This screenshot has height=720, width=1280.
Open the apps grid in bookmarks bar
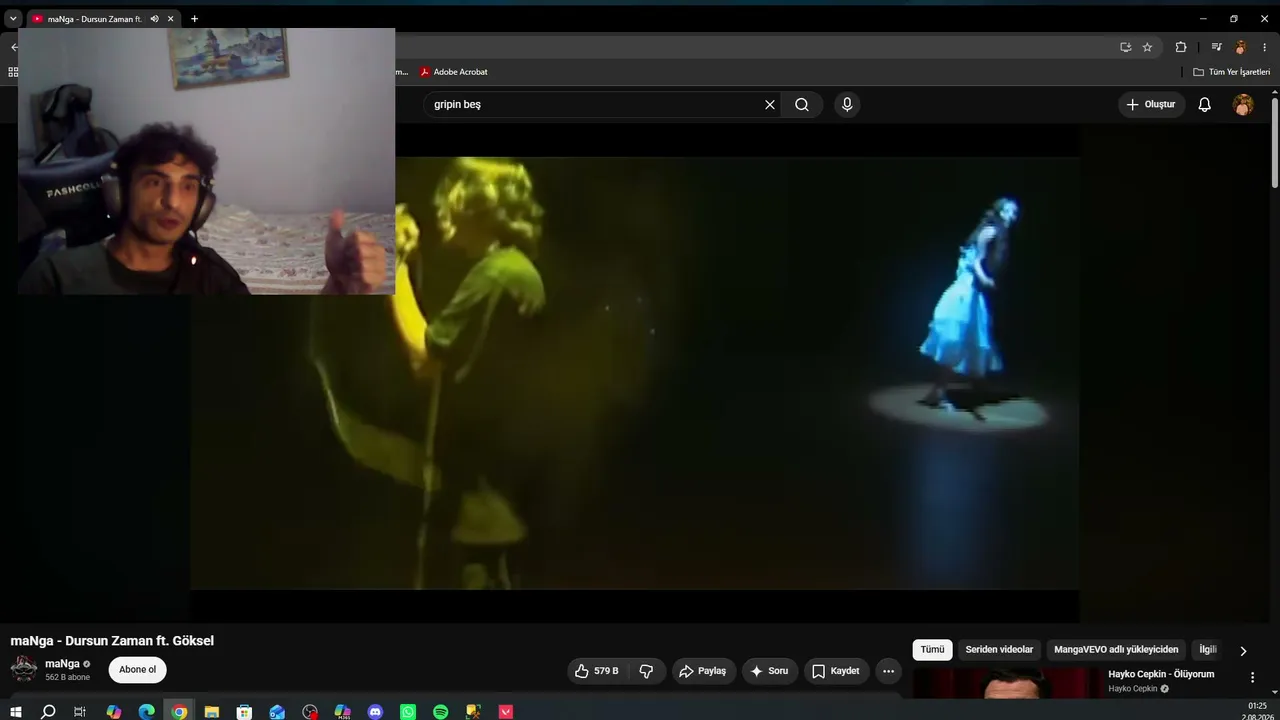(13, 72)
